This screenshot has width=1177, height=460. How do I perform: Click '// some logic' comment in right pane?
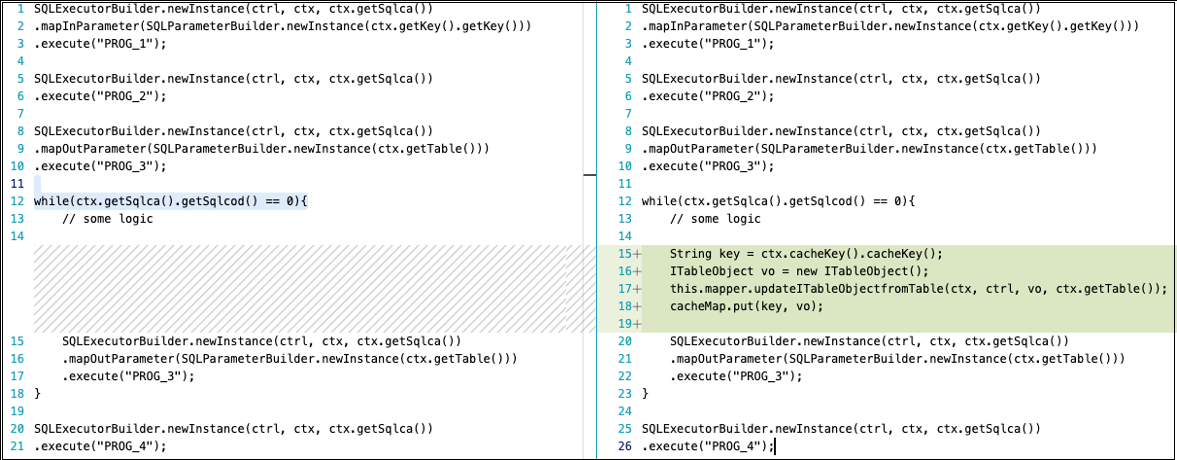coord(715,219)
